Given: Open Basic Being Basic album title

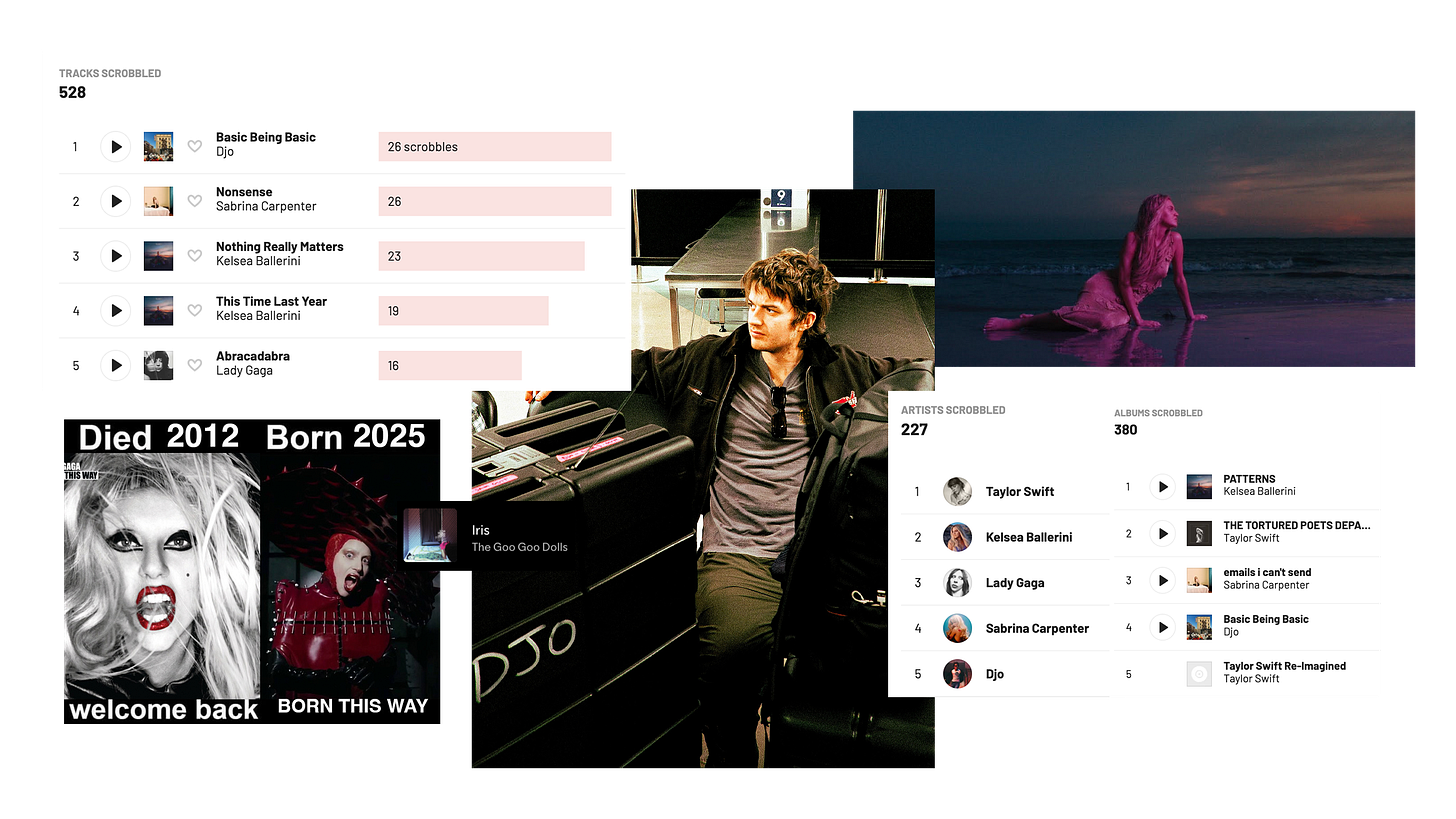Looking at the screenshot, I should [1266, 619].
